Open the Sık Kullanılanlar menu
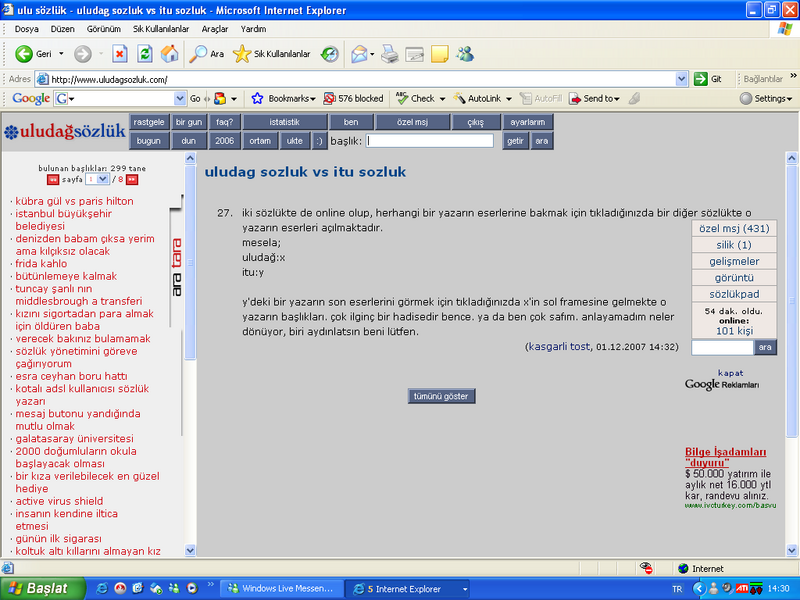Viewport: 800px width, 600px height. click(x=161, y=29)
